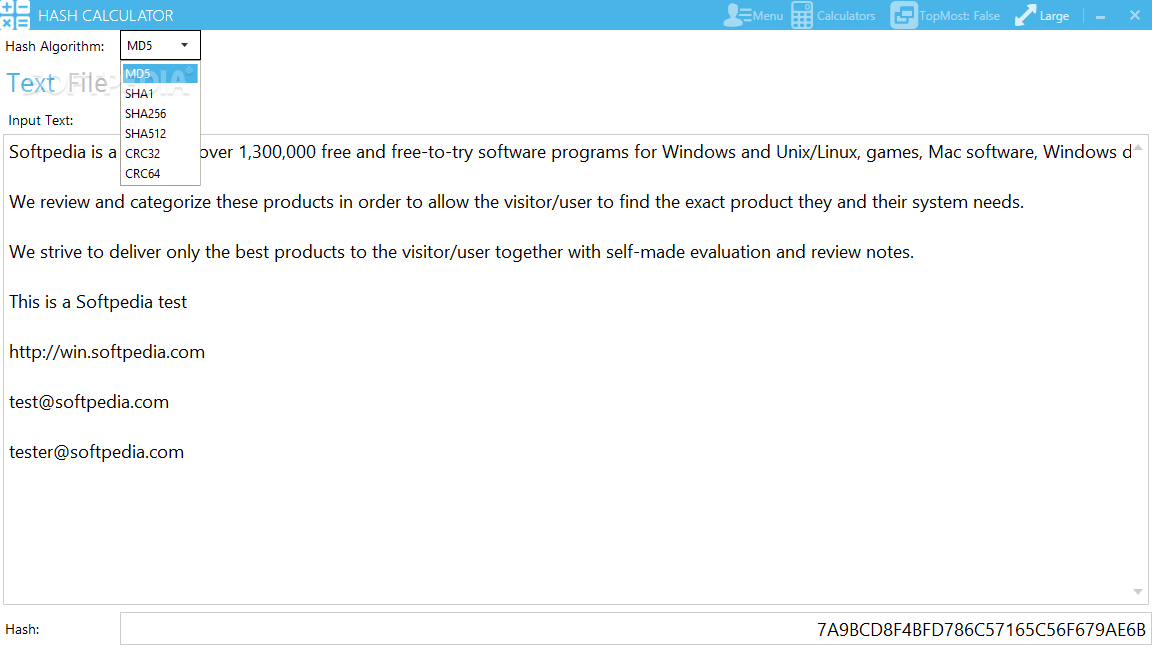
Task: Click the scrollbar up arrow of input text
Action: tap(1137, 148)
